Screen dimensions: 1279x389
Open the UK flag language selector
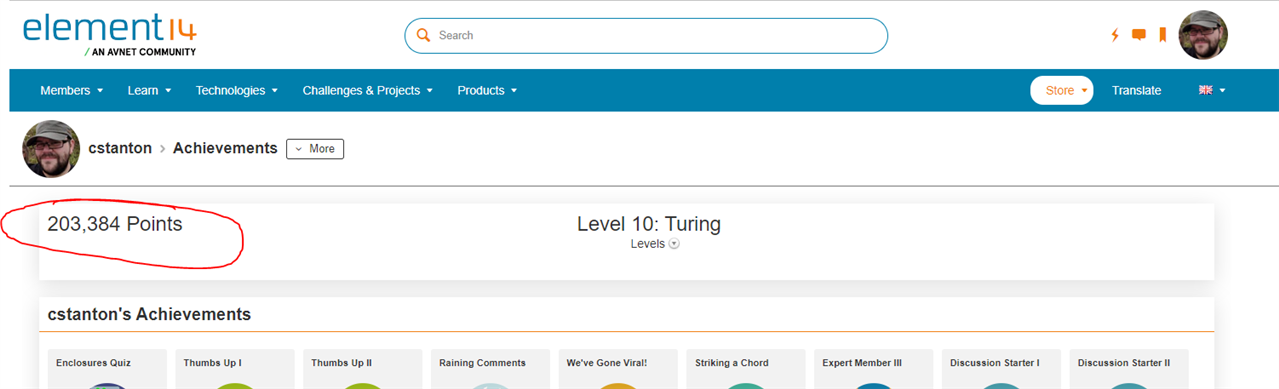(x=1212, y=90)
